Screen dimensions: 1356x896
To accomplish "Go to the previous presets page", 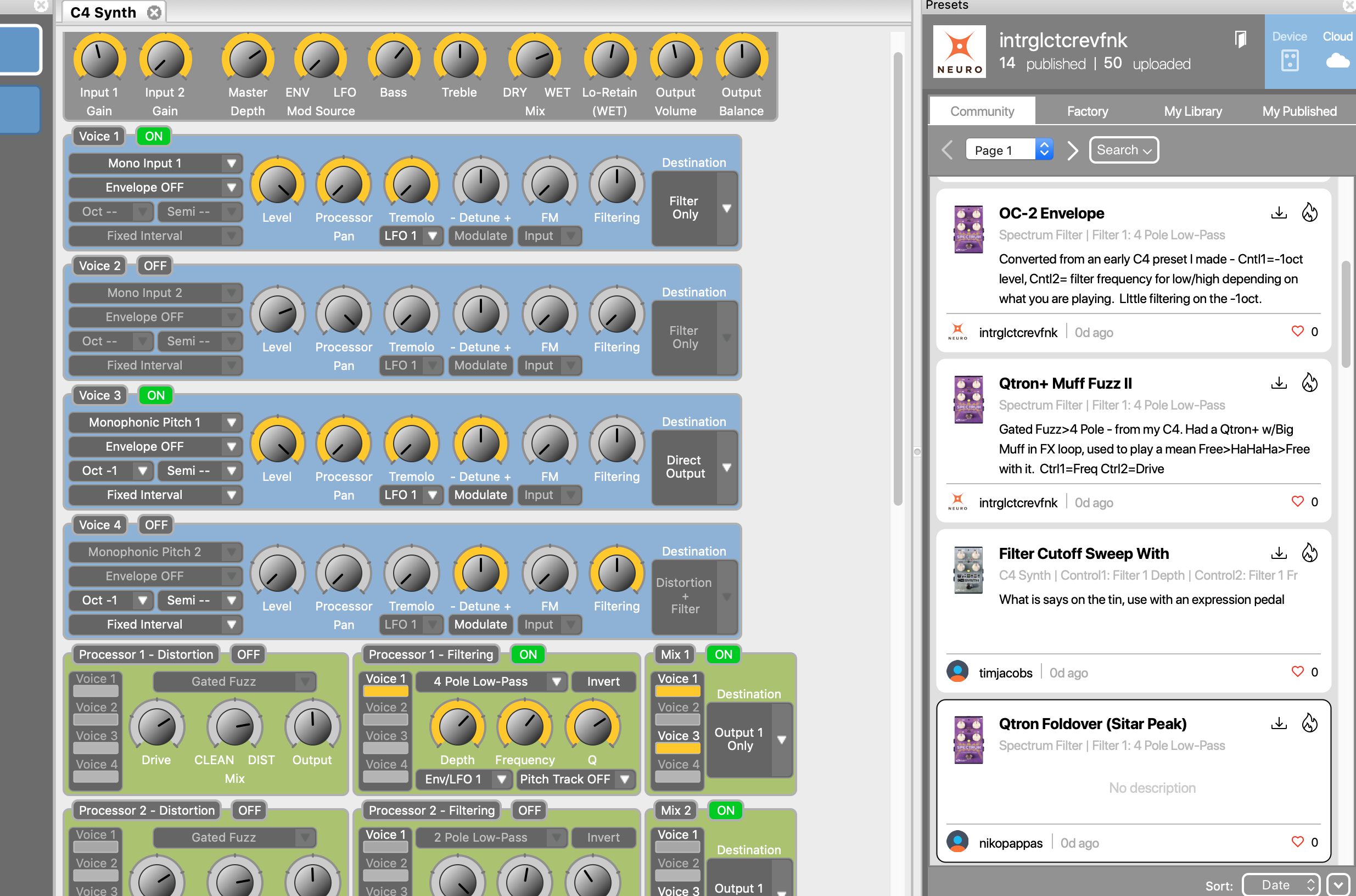I will point(947,150).
